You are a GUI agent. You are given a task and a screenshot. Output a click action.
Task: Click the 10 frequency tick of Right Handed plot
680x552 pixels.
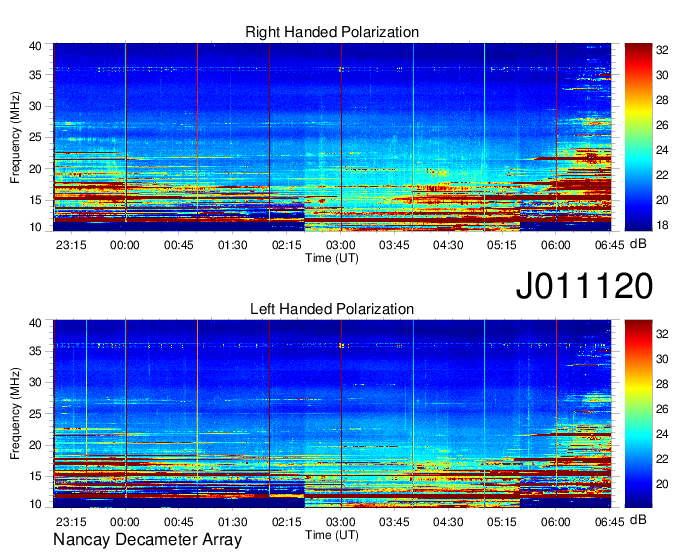pyautogui.click(x=35, y=227)
